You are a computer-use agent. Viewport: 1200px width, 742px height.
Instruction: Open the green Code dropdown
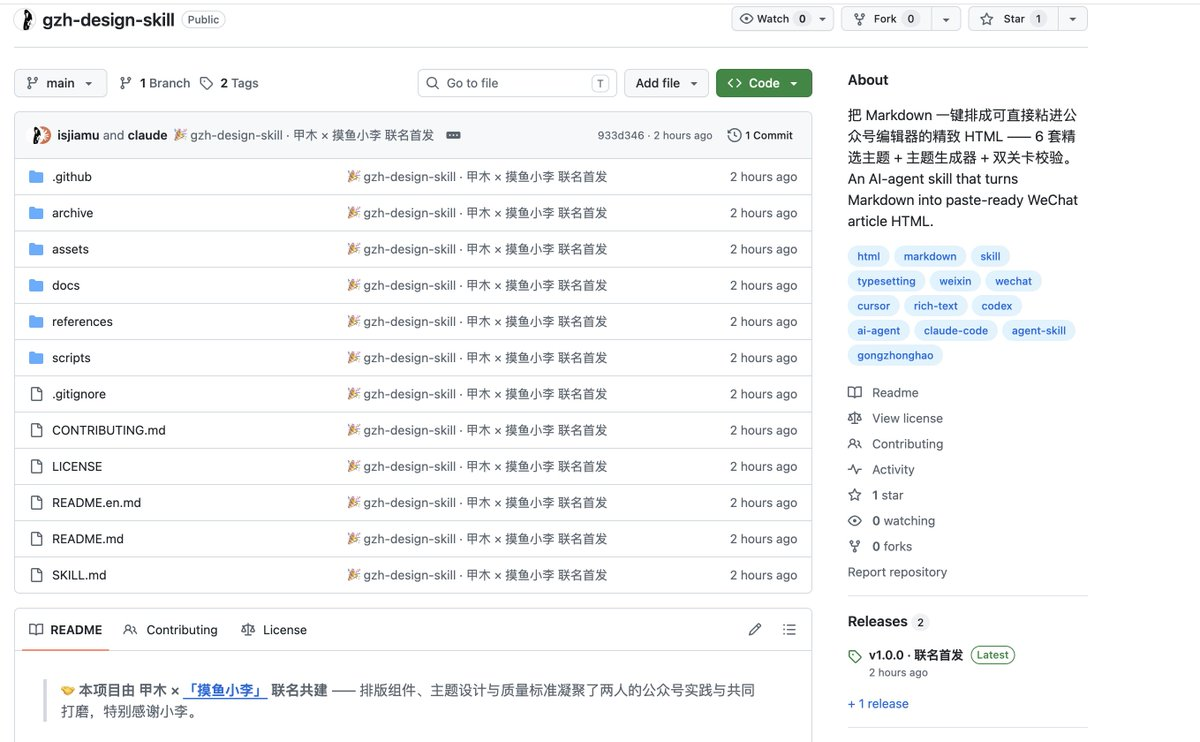point(764,83)
